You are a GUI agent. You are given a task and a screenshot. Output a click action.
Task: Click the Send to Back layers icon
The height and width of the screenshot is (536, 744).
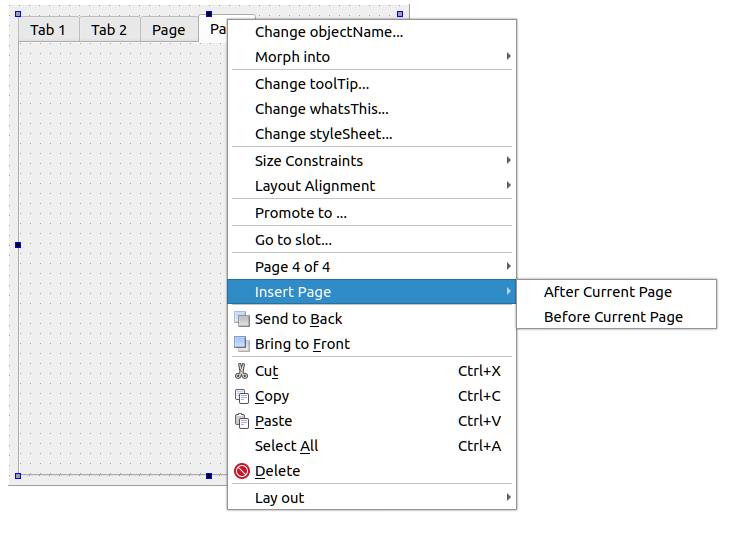click(x=242, y=319)
